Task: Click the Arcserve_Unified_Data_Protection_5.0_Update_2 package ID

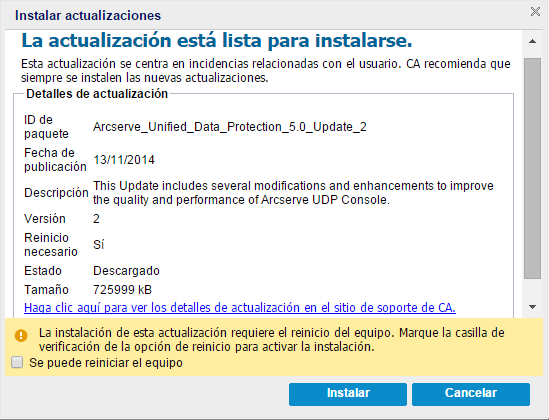Action: (x=230, y=127)
